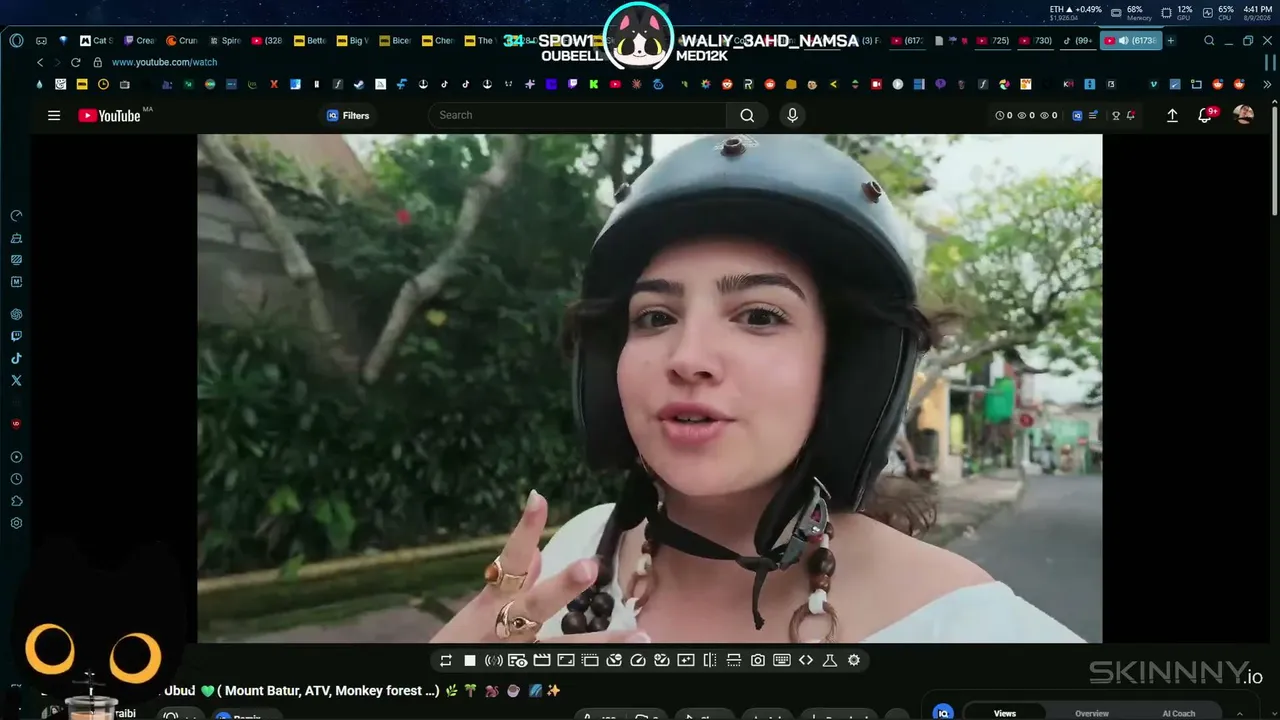Open a new browser tab
The image size is (1280, 720).
tap(1171, 41)
